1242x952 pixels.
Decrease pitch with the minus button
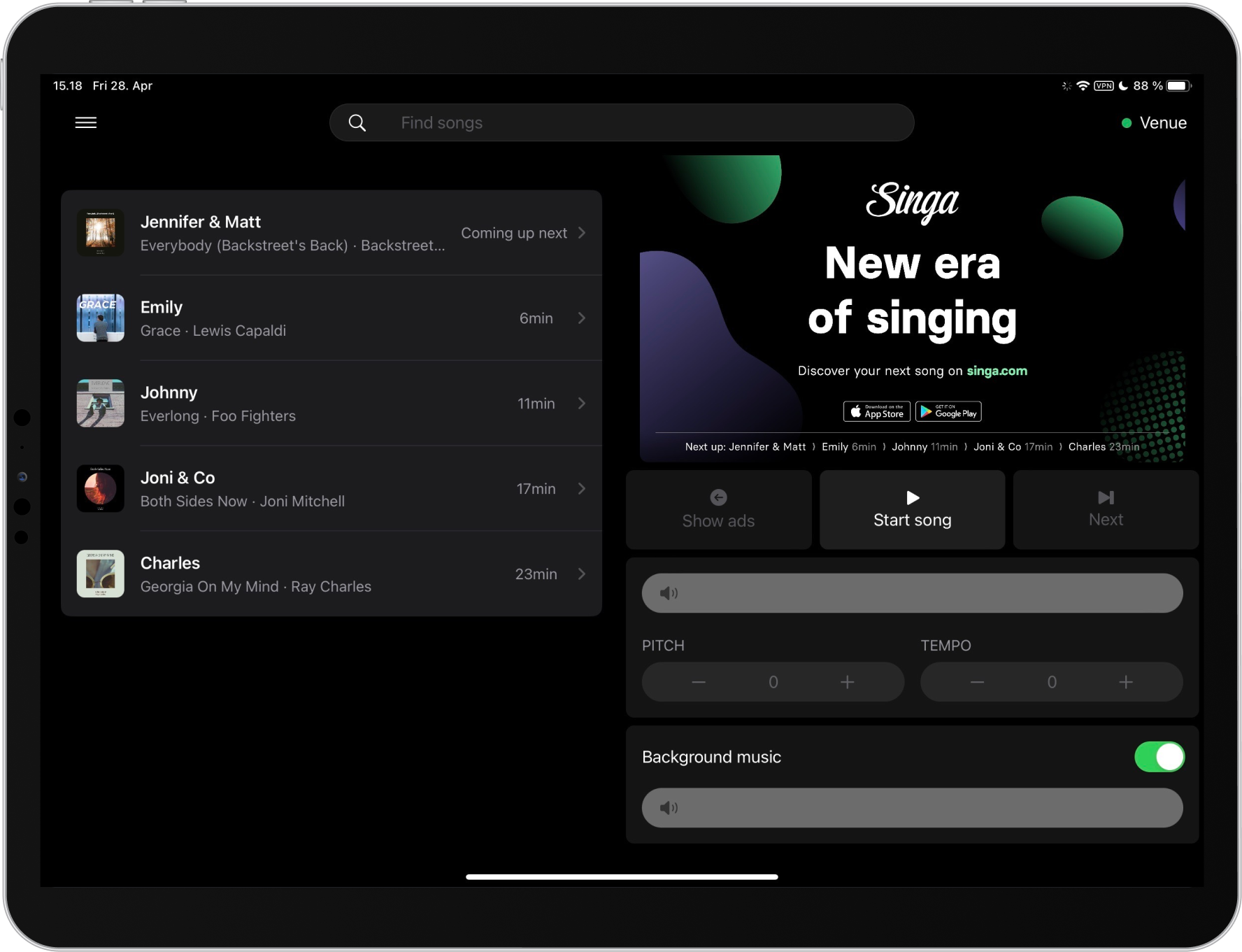tap(699, 682)
